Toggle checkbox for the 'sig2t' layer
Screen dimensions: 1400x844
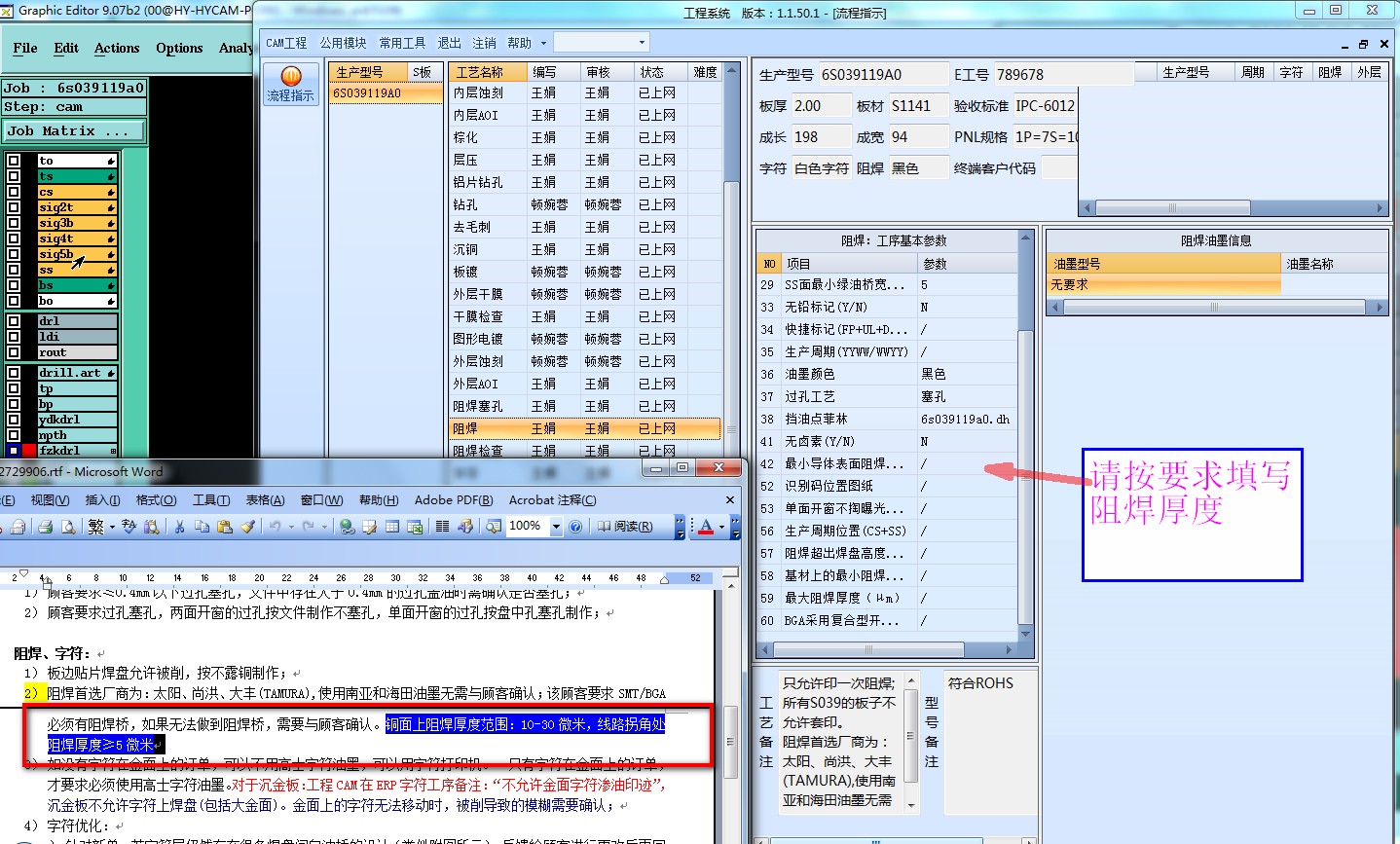(x=14, y=207)
